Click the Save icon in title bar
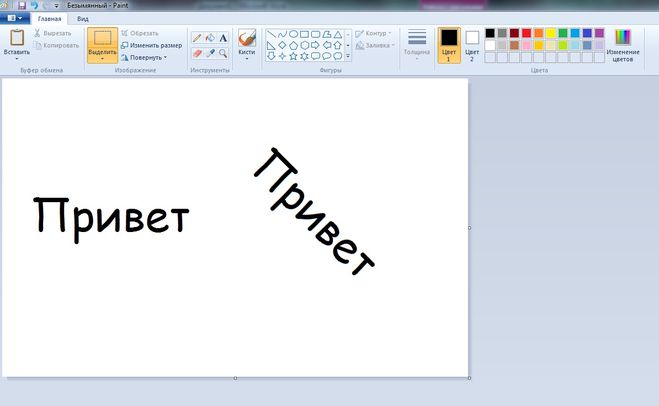The height and width of the screenshot is (406, 659). pyautogui.click(x=22, y=5)
